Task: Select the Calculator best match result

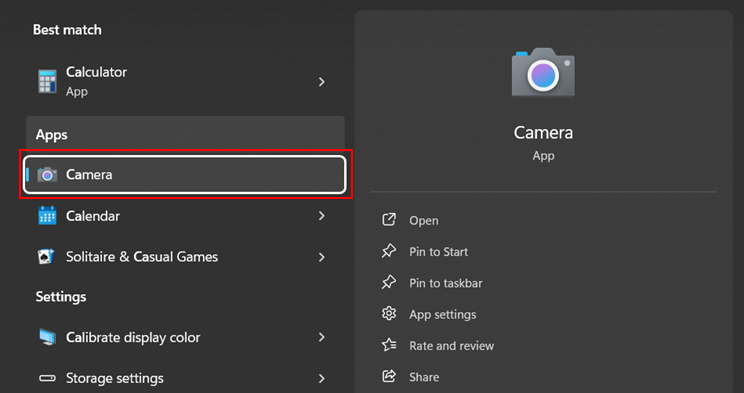Action: click(x=185, y=82)
